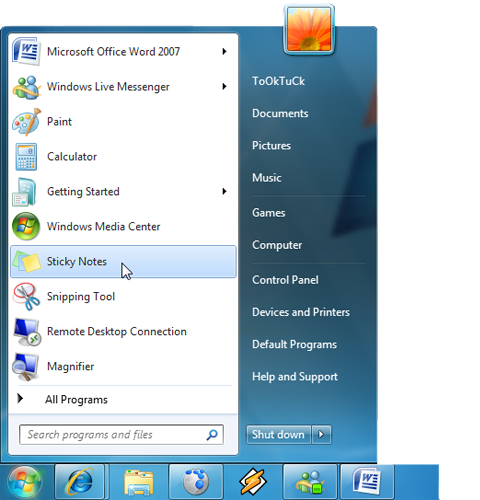The width and height of the screenshot is (480, 500).
Task: Expand the Getting Started submenu arrow
Action: (224, 191)
